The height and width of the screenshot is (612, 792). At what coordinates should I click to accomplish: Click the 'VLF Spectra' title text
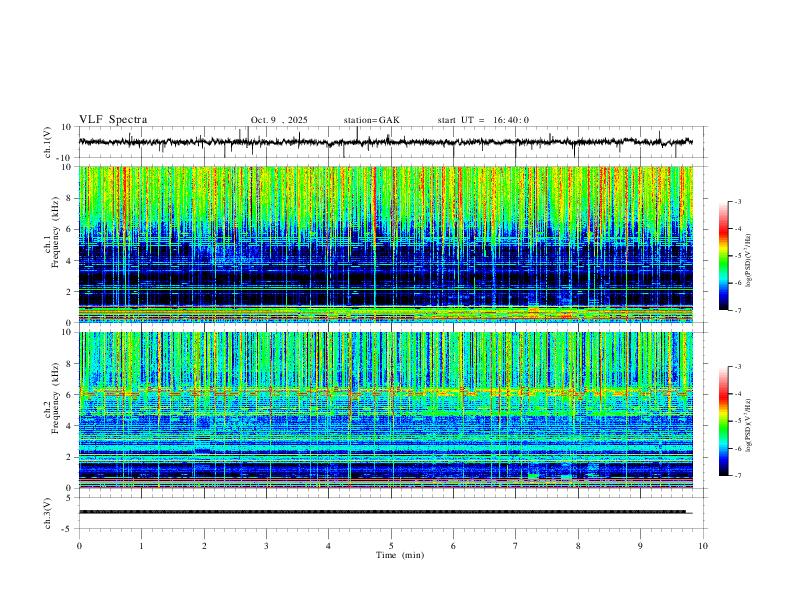[113, 120]
